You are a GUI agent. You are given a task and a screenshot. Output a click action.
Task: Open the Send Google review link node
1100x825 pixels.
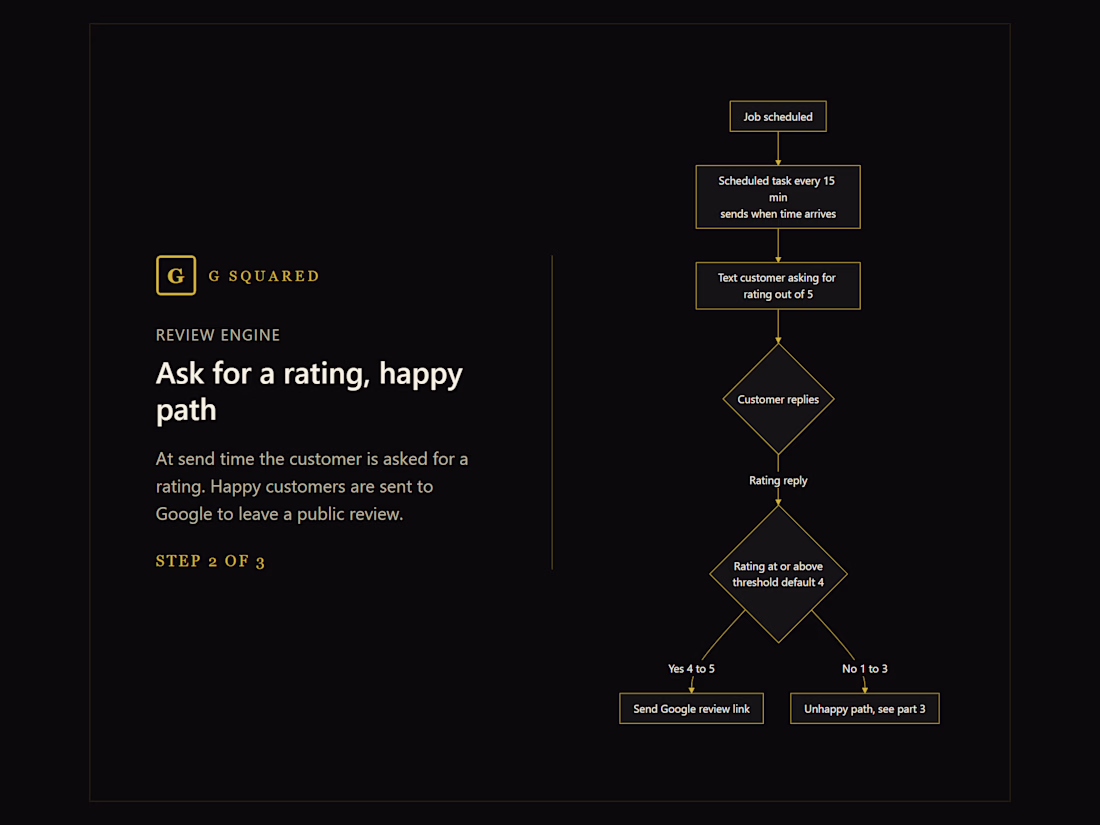(692, 709)
